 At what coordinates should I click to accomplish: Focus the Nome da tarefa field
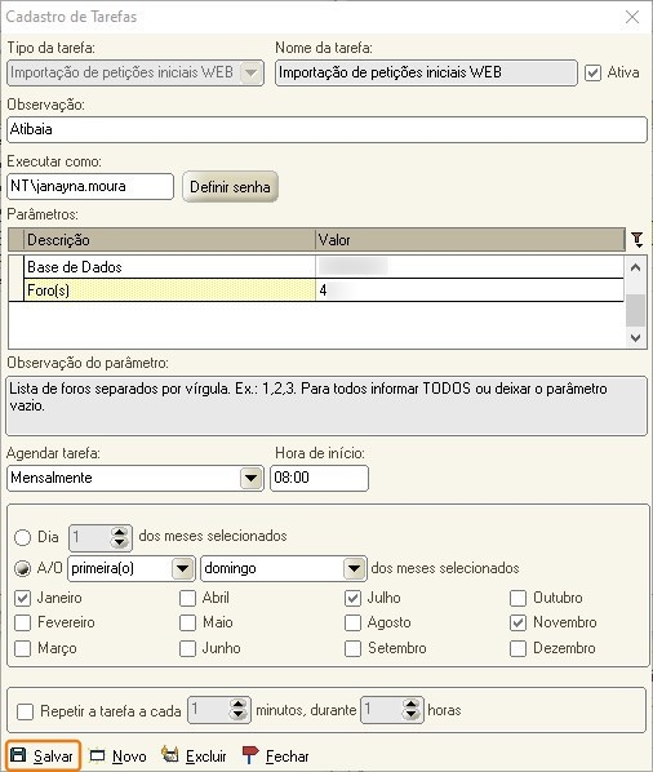click(426, 73)
